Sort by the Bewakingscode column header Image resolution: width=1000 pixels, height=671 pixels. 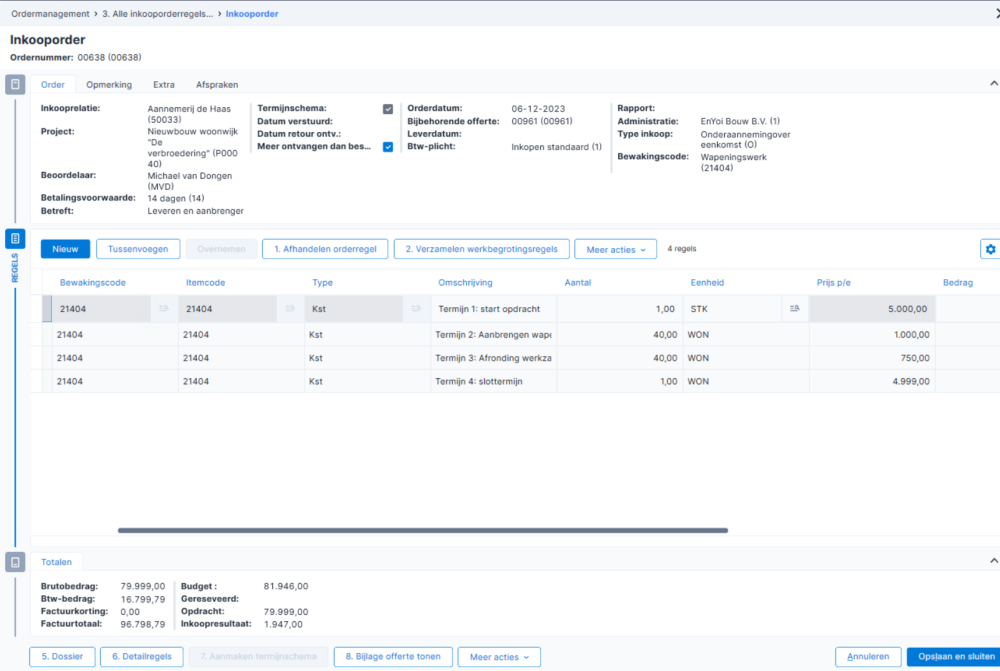click(92, 283)
